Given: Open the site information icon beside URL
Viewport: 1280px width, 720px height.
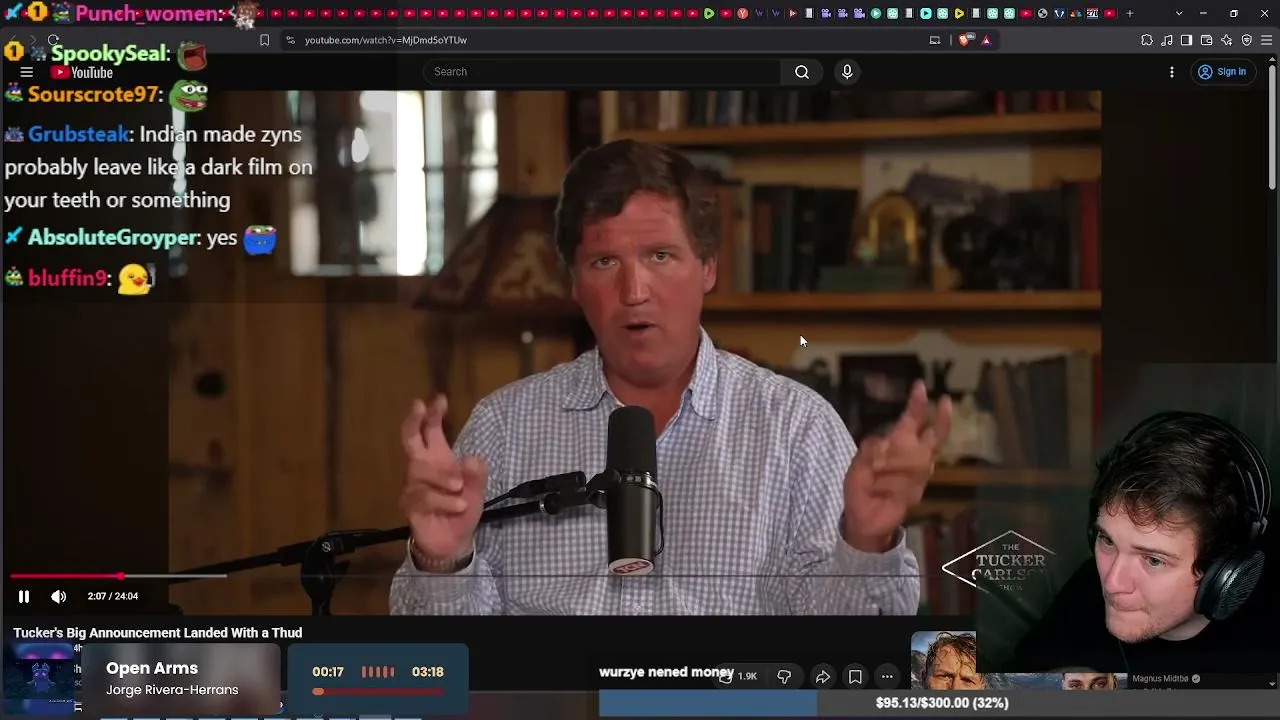Looking at the screenshot, I should [290, 40].
